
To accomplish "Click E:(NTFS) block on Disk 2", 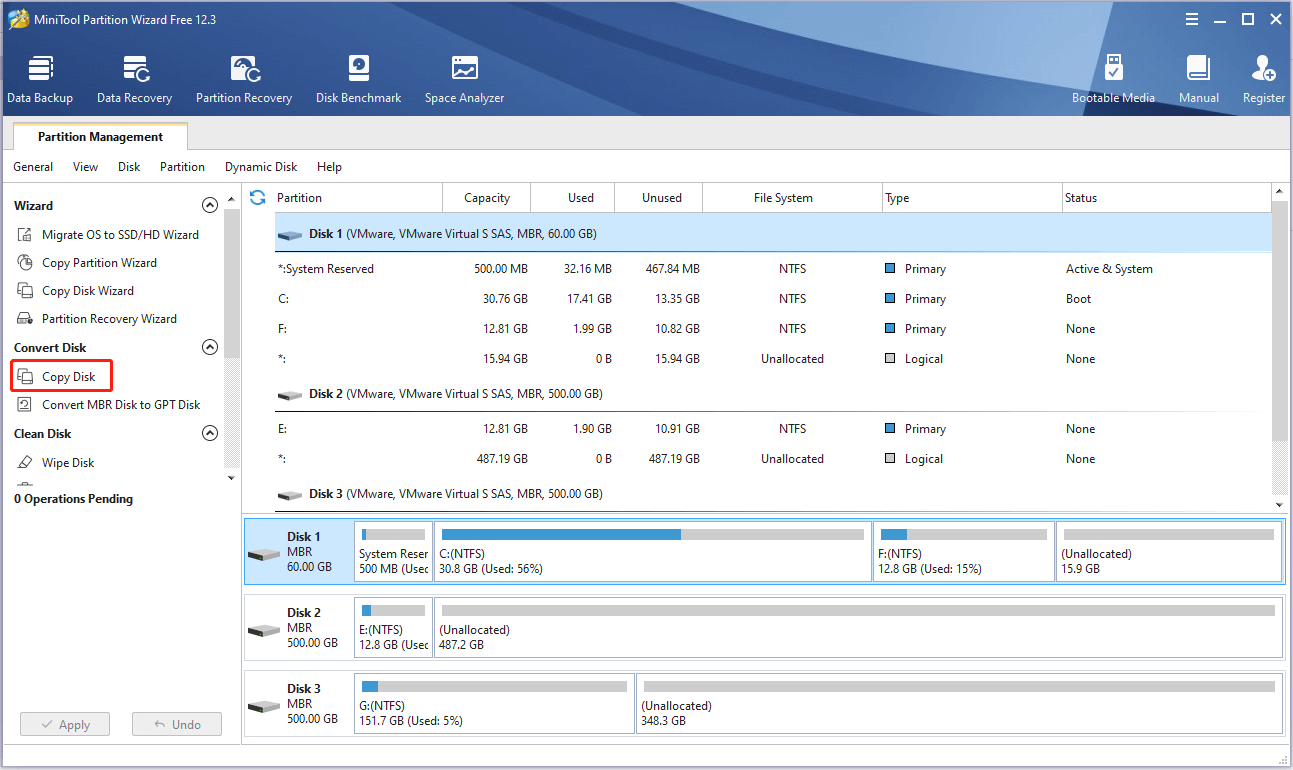I will [x=394, y=627].
